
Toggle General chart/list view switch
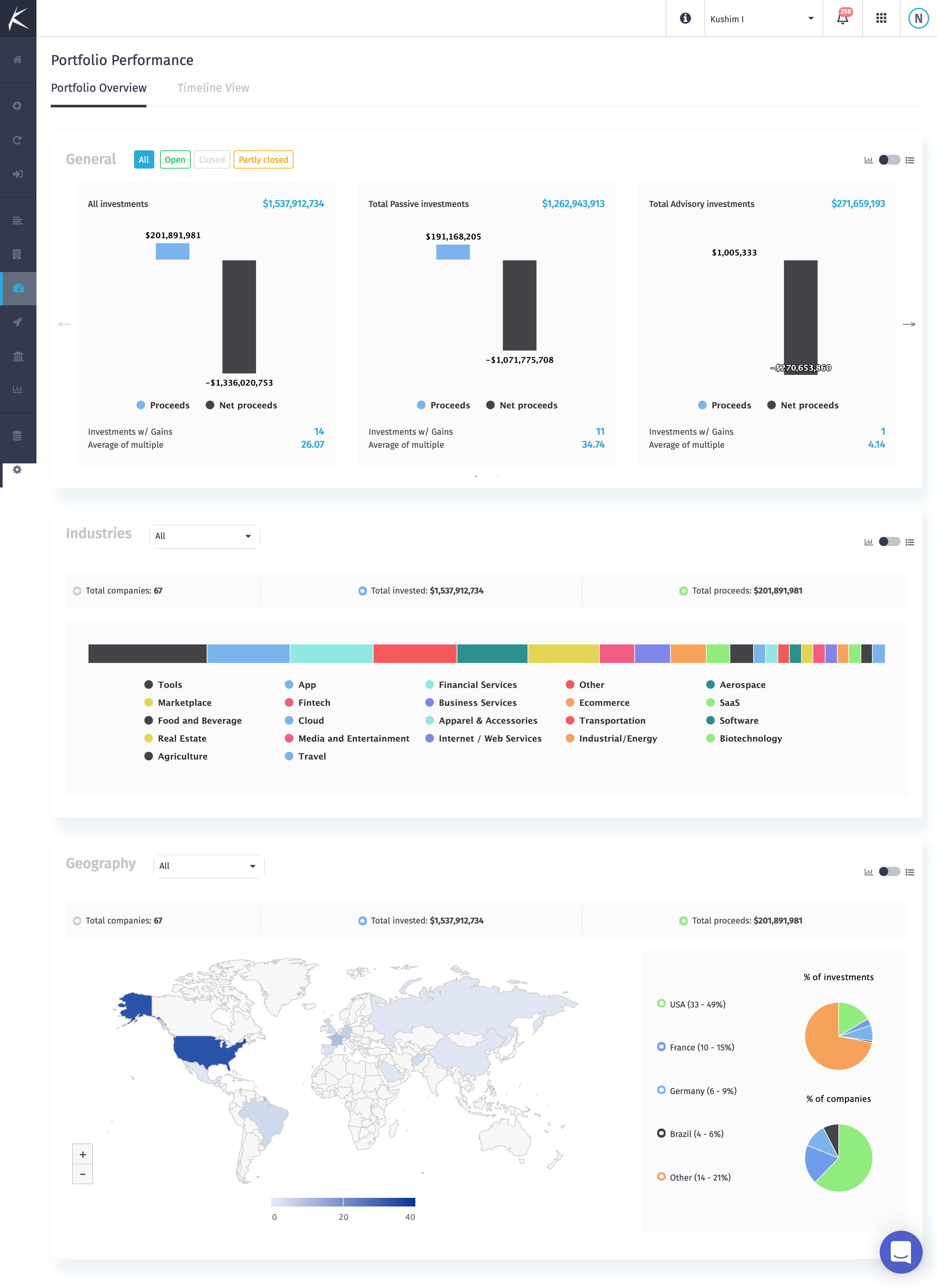pyautogui.click(x=889, y=160)
